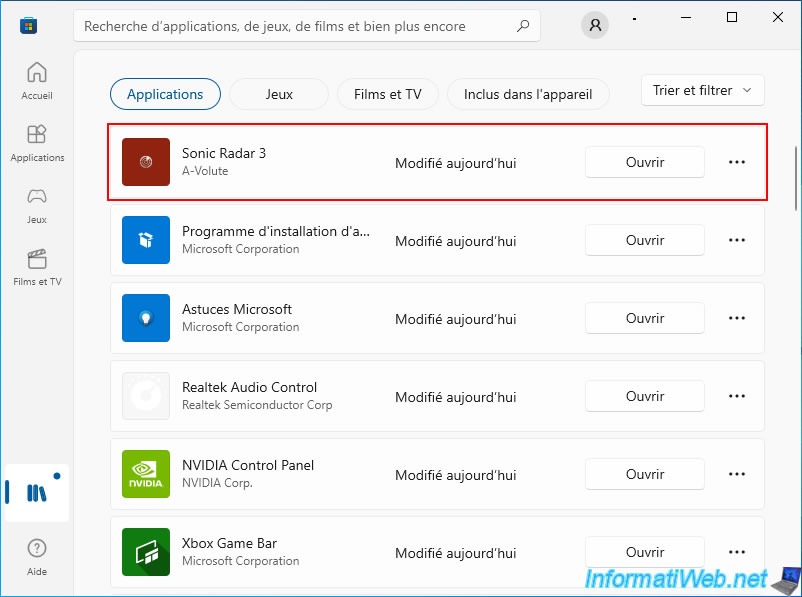Maximize the Microsoft Store window
The height and width of the screenshot is (597, 802).
point(732,17)
